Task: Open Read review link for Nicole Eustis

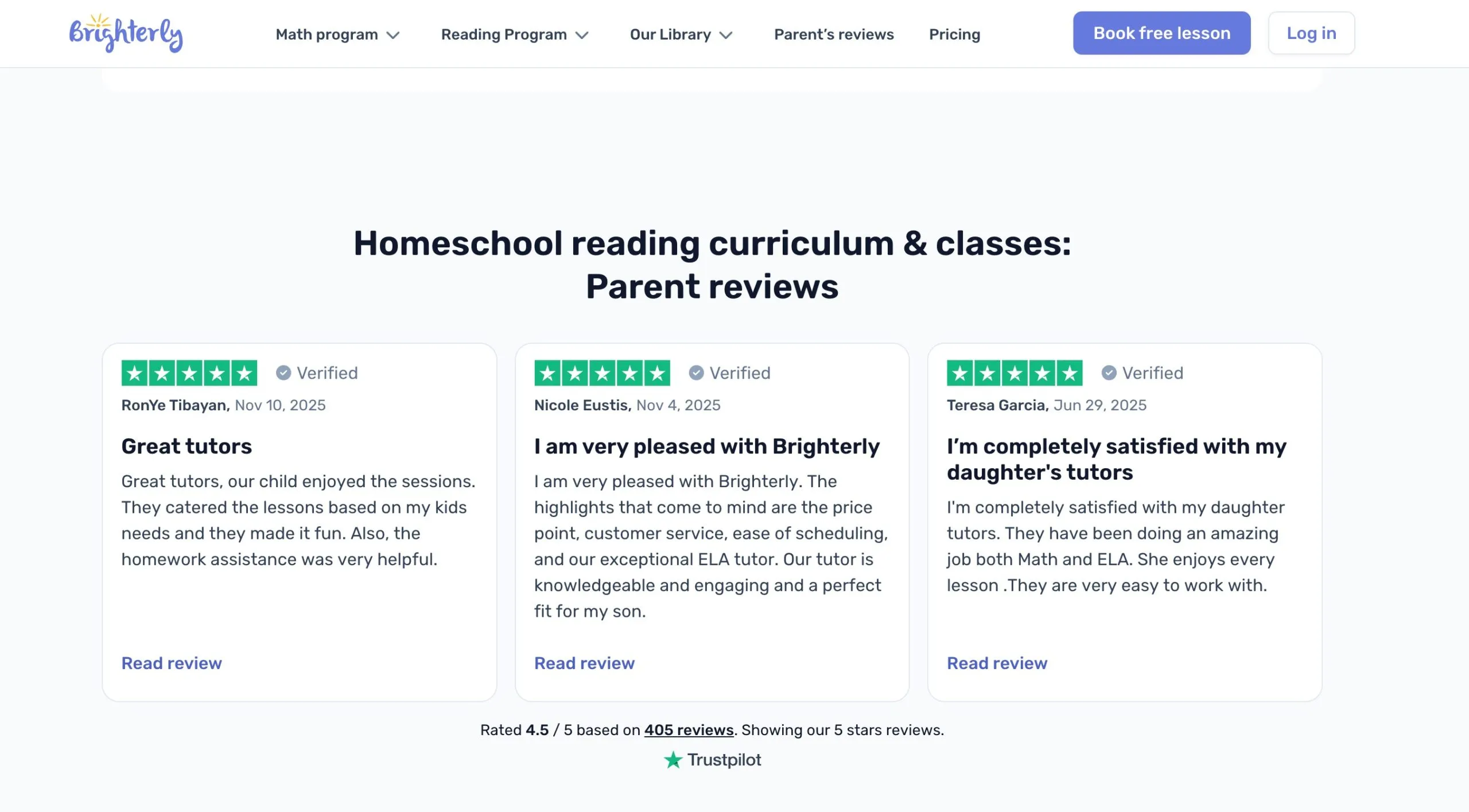Action: tap(584, 663)
